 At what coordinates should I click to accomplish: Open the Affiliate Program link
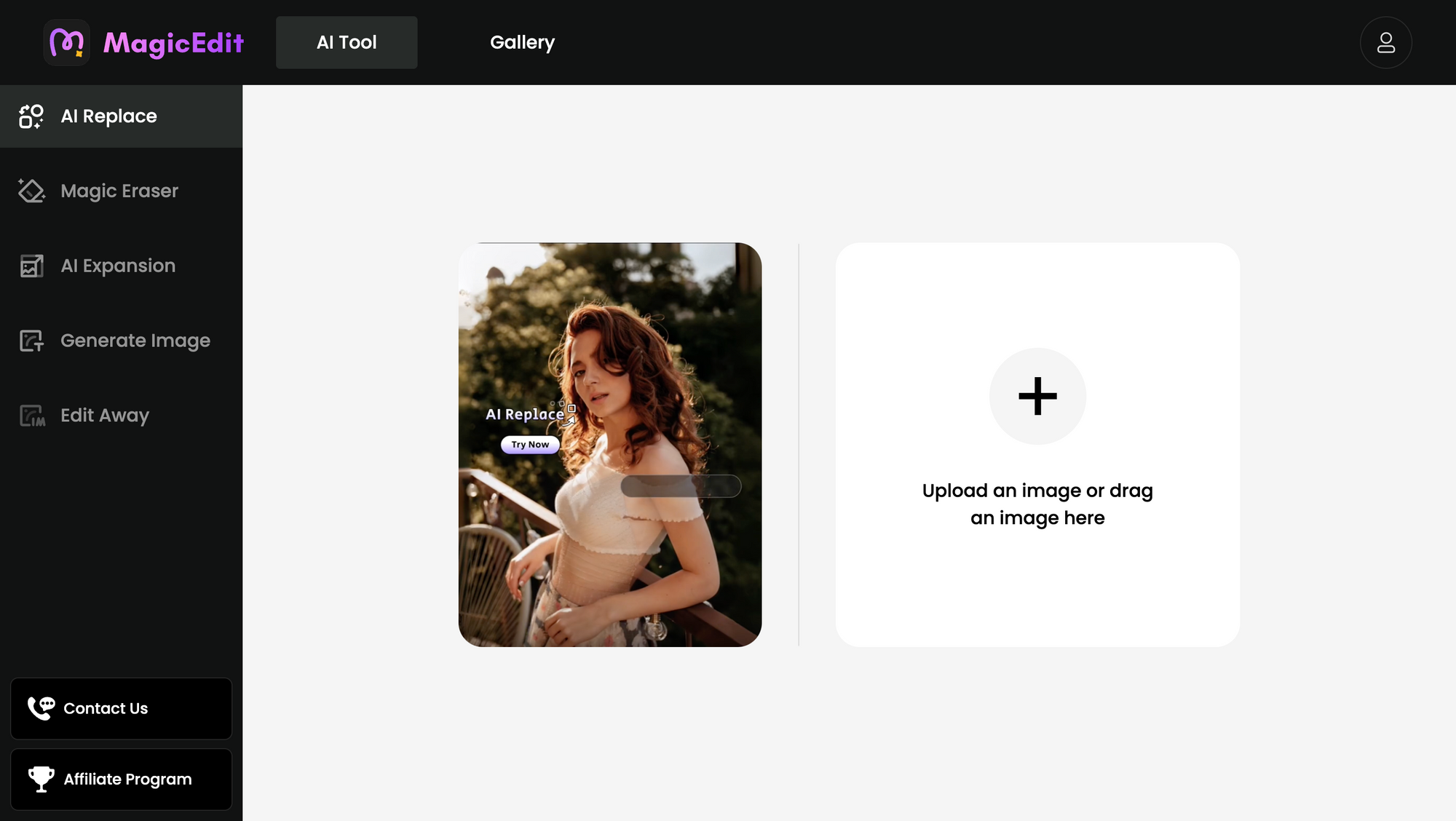tap(127, 779)
